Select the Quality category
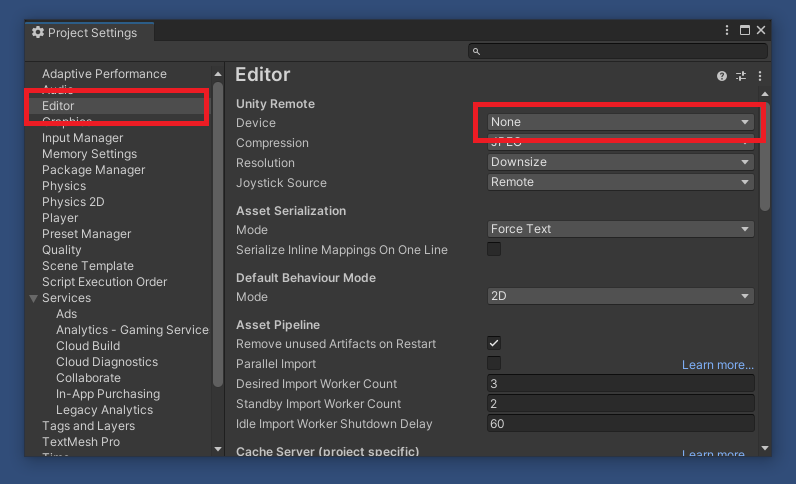This screenshot has height=484, width=796. click(61, 250)
